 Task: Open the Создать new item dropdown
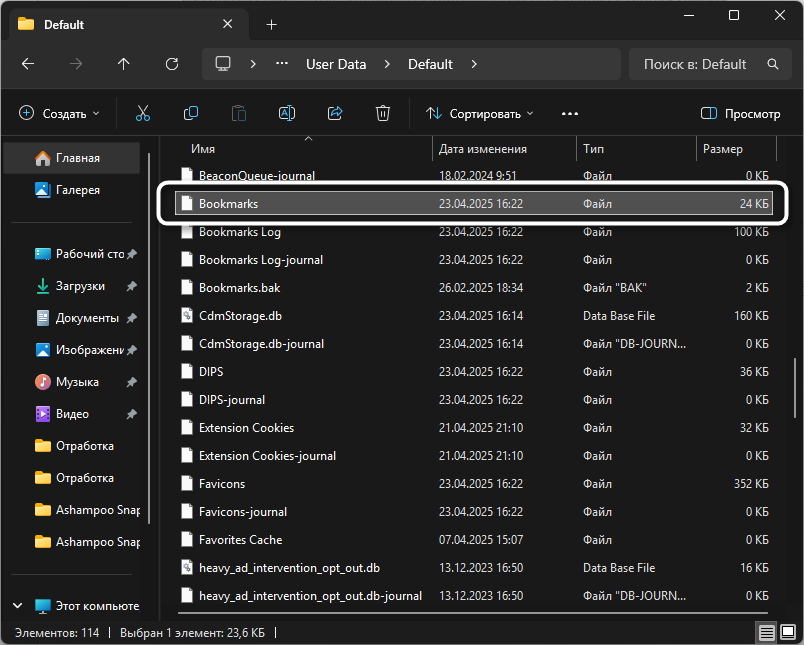(60, 114)
